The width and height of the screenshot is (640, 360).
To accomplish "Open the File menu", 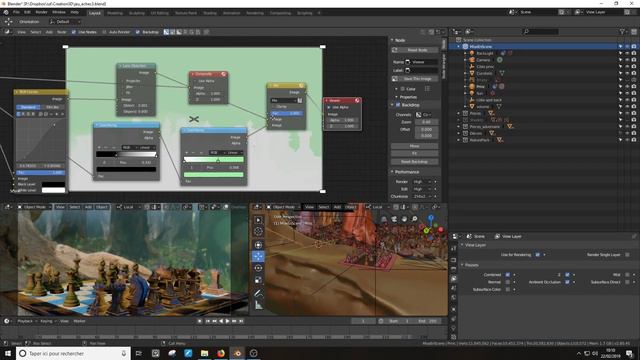I will point(16,12).
